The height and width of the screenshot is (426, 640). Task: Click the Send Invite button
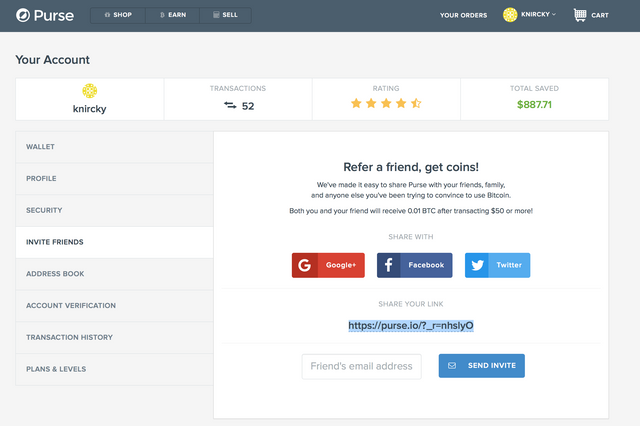pos(482,366)
